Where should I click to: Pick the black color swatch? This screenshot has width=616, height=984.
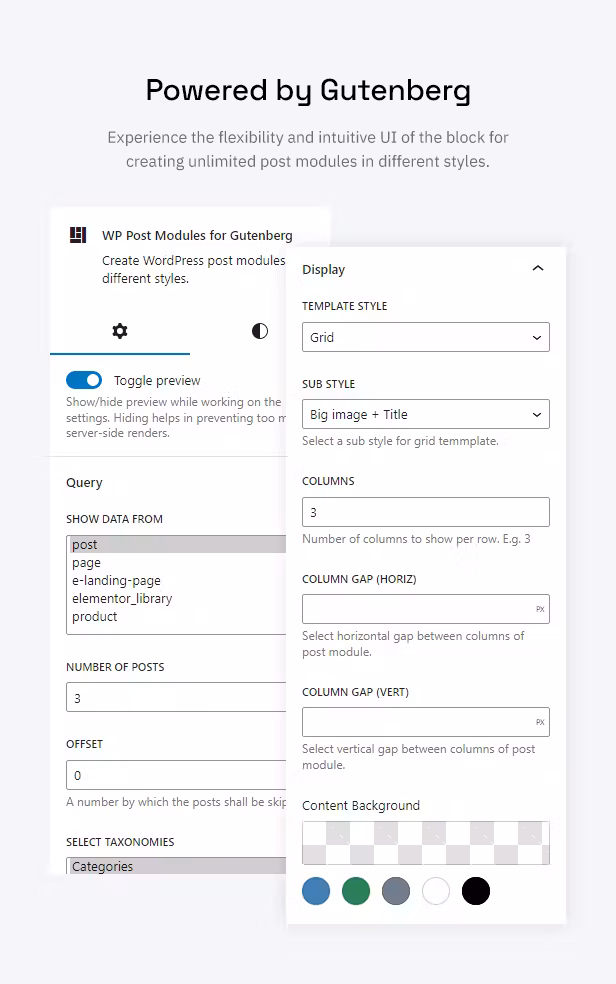pyautogui.click(x=475, y=891)
